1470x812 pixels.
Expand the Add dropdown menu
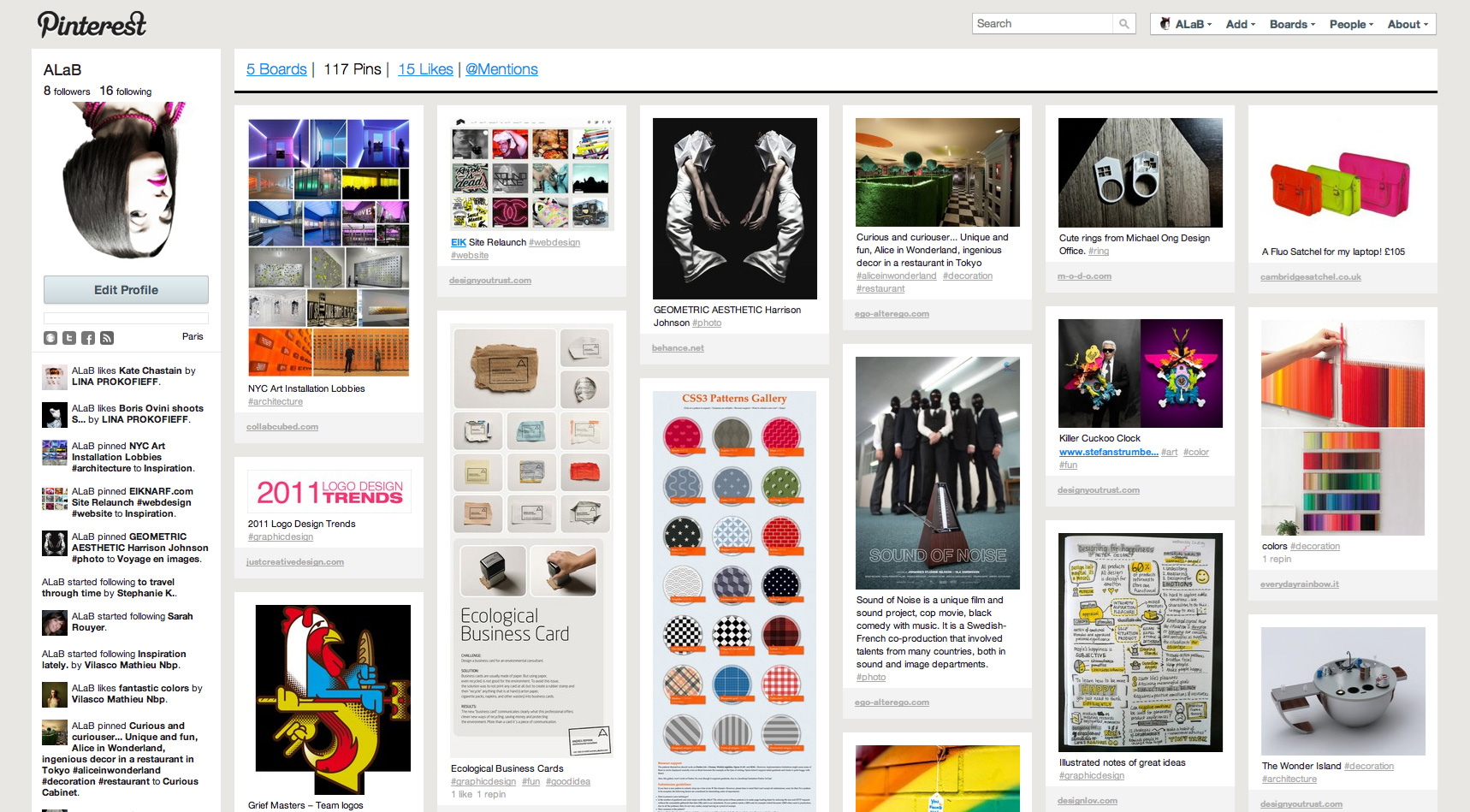(x=1240, y=24)
